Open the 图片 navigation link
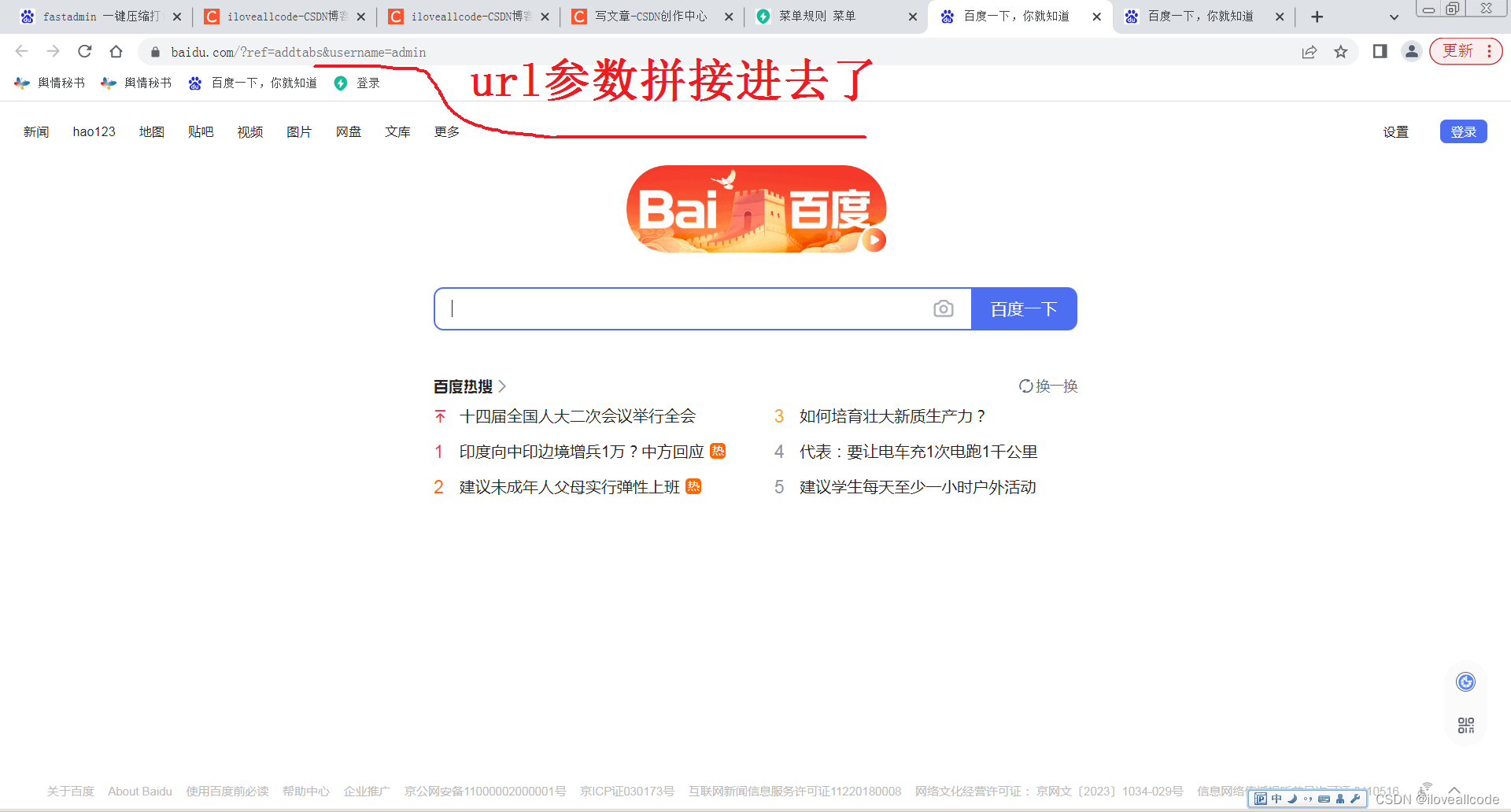Image resolution: width=1511 pixels, height=812 pixels. click(x=299, y=131)
